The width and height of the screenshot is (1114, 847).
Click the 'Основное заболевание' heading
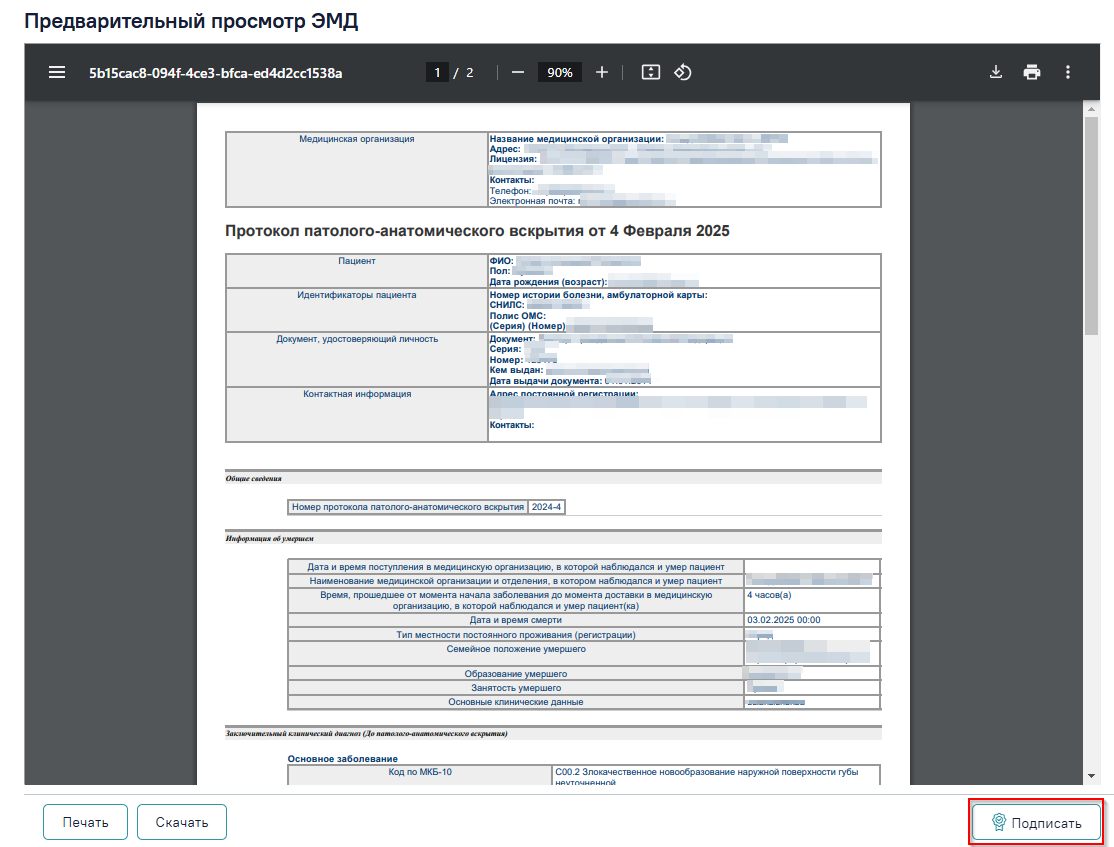(x=342, y=759)
